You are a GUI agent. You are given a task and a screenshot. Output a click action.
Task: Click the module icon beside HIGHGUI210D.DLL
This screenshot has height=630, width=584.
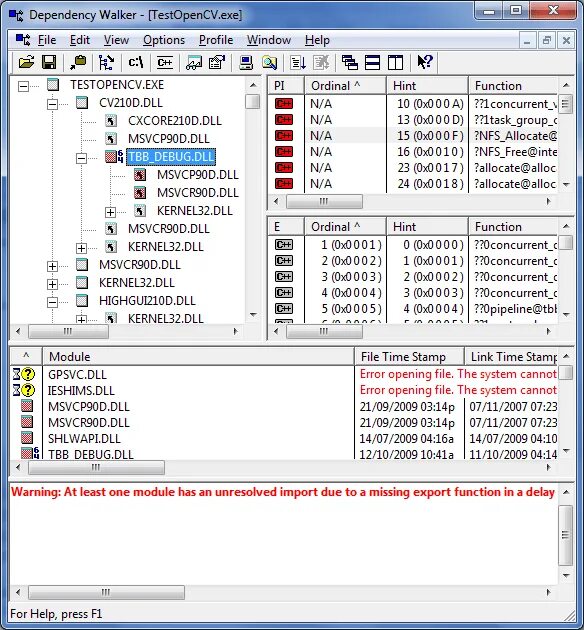[82, 301]
